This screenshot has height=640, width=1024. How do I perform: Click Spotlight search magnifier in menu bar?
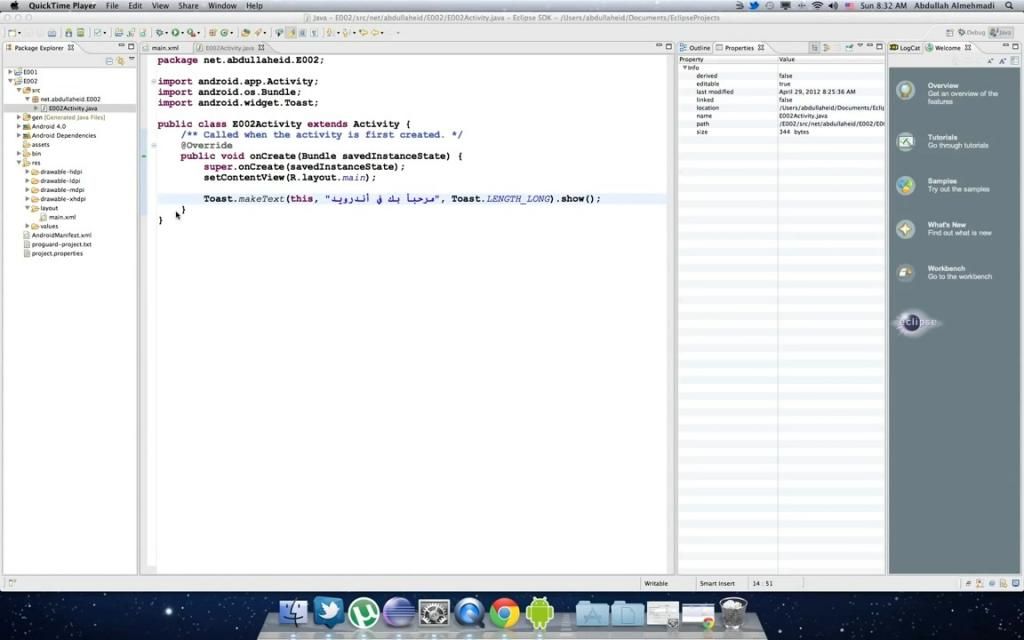click(1010, 6)
